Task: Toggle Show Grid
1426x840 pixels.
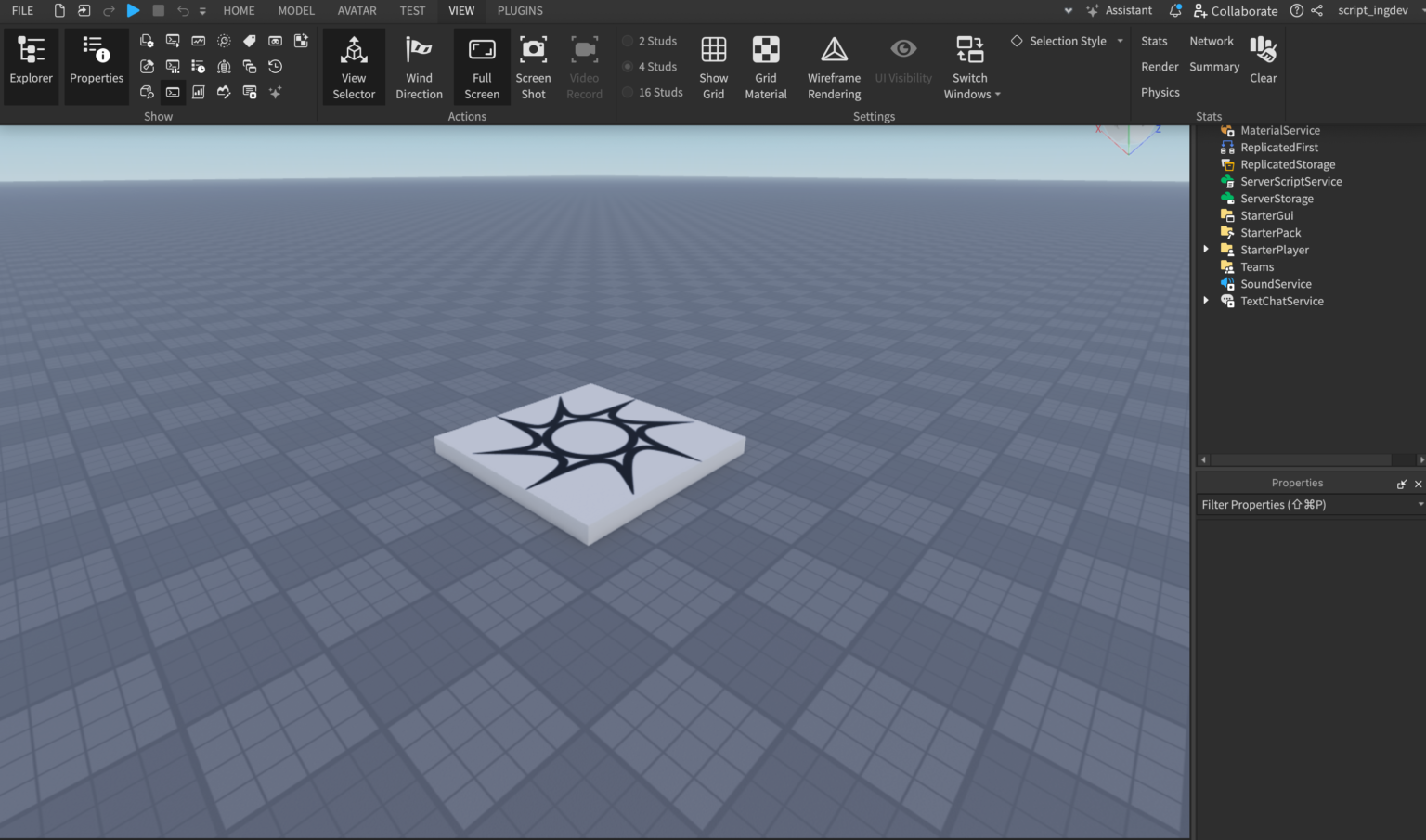Action: (713, 65)
